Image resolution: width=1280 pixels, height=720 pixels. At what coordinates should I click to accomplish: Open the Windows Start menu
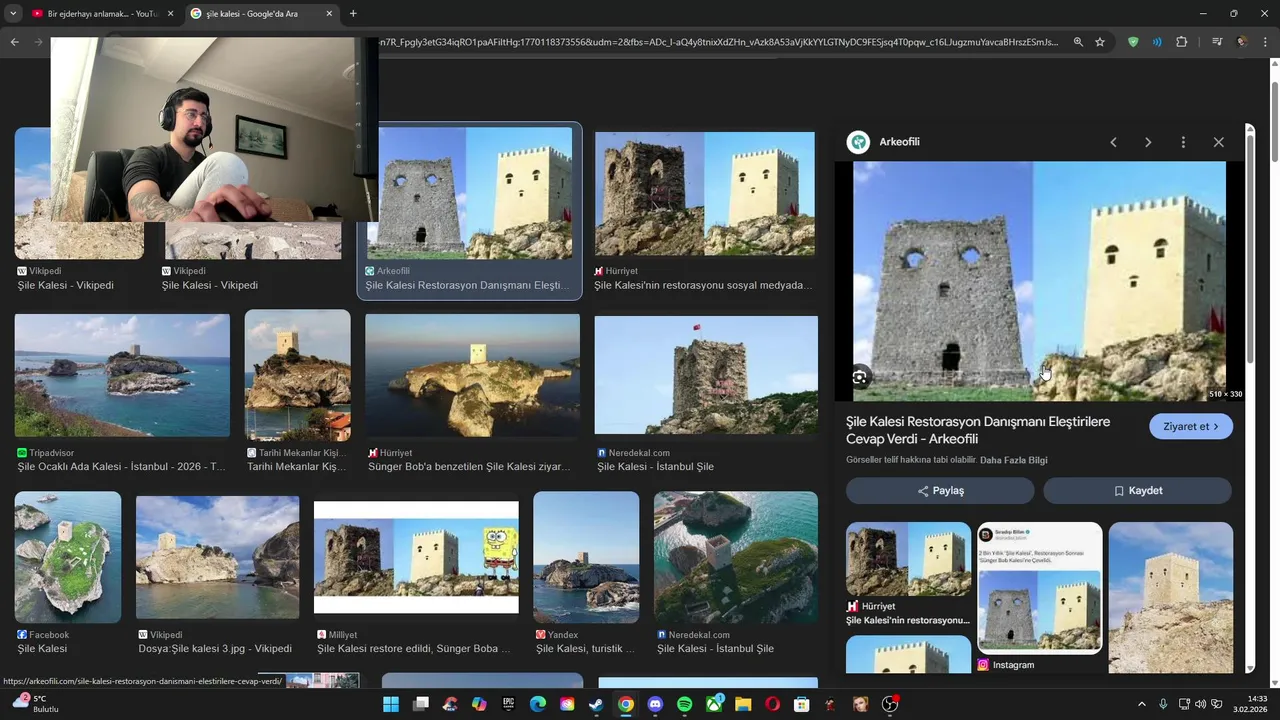(391, 705)
